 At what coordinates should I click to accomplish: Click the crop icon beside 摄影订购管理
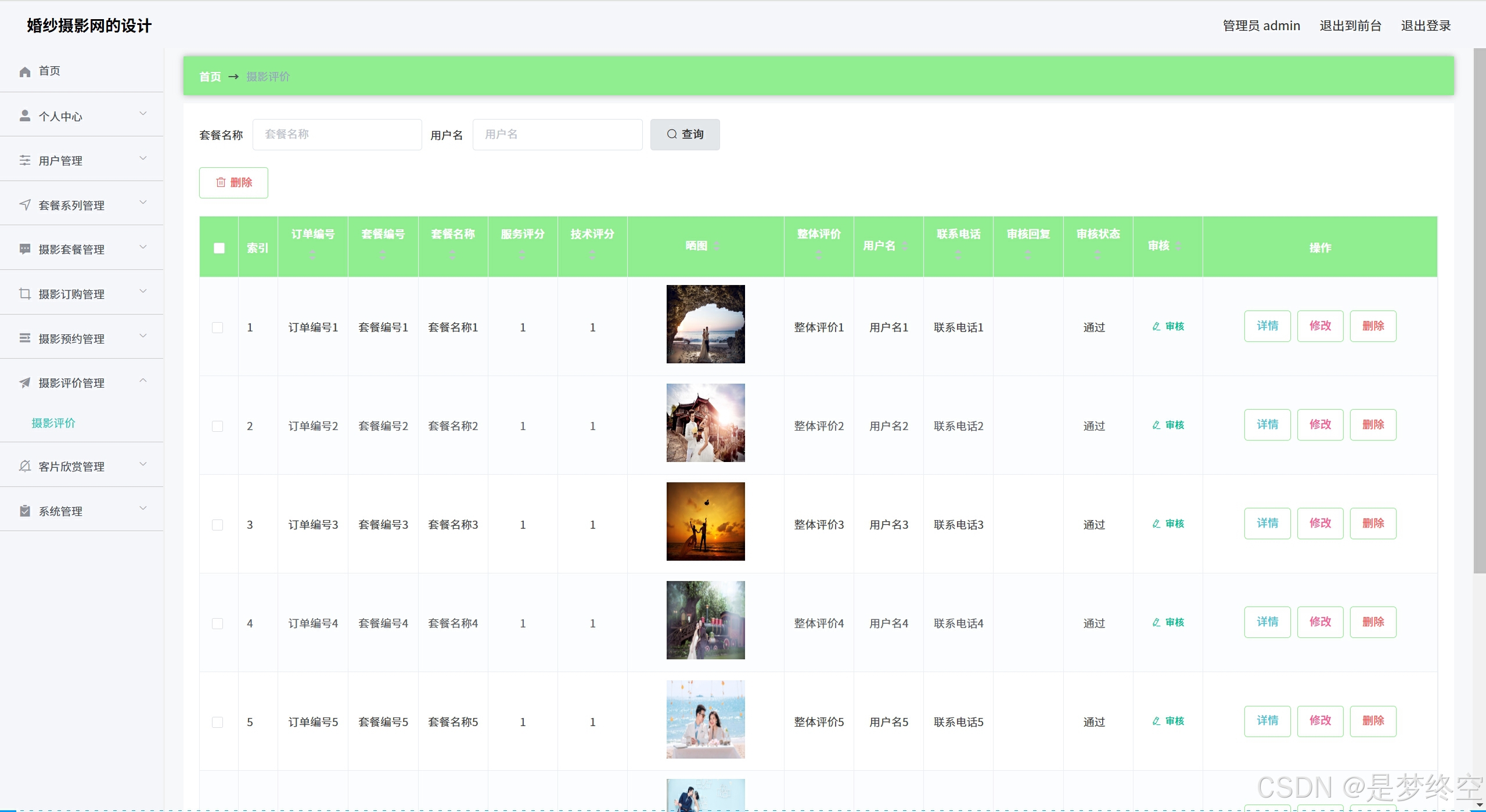pos(24,294)
